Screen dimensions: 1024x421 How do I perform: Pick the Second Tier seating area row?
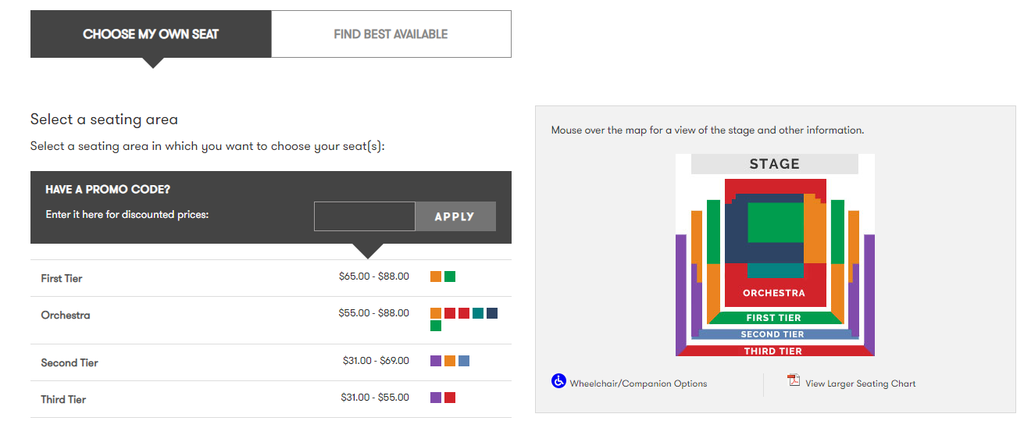click(x=271, y=362)
